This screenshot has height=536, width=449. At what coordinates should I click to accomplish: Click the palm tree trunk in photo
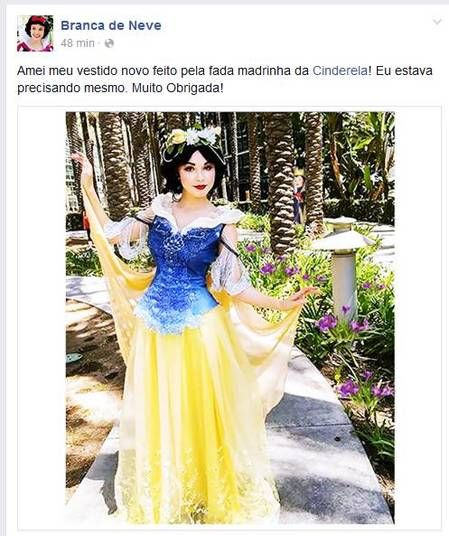click(280, 181)
